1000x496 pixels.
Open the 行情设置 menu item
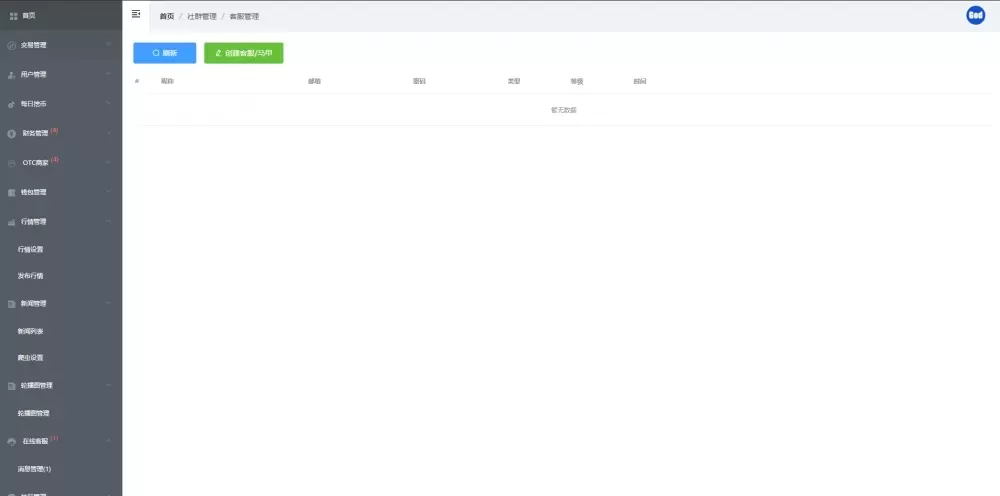pos(31,249)
